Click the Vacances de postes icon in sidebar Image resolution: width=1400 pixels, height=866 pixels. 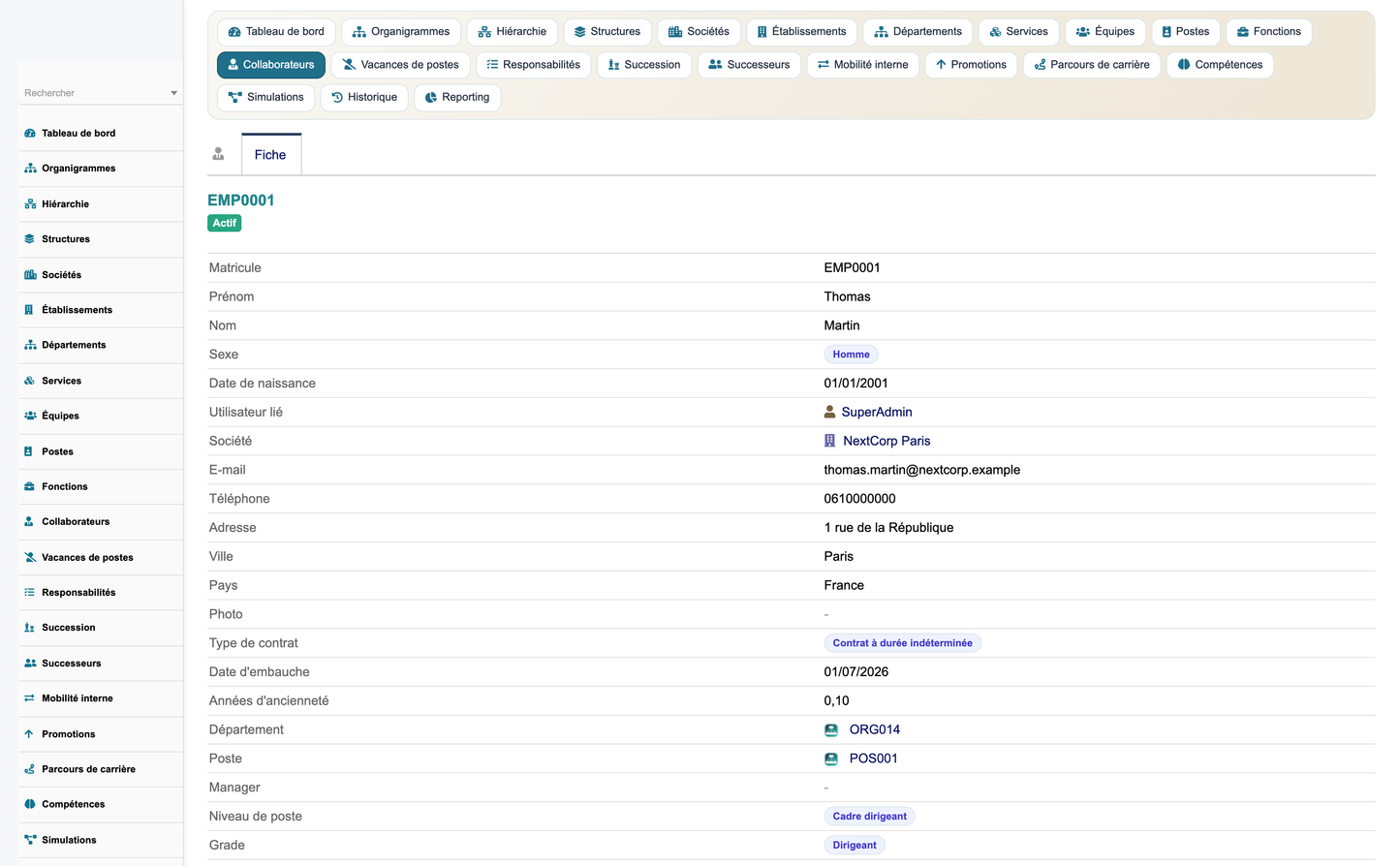click(x=30, y=557)
